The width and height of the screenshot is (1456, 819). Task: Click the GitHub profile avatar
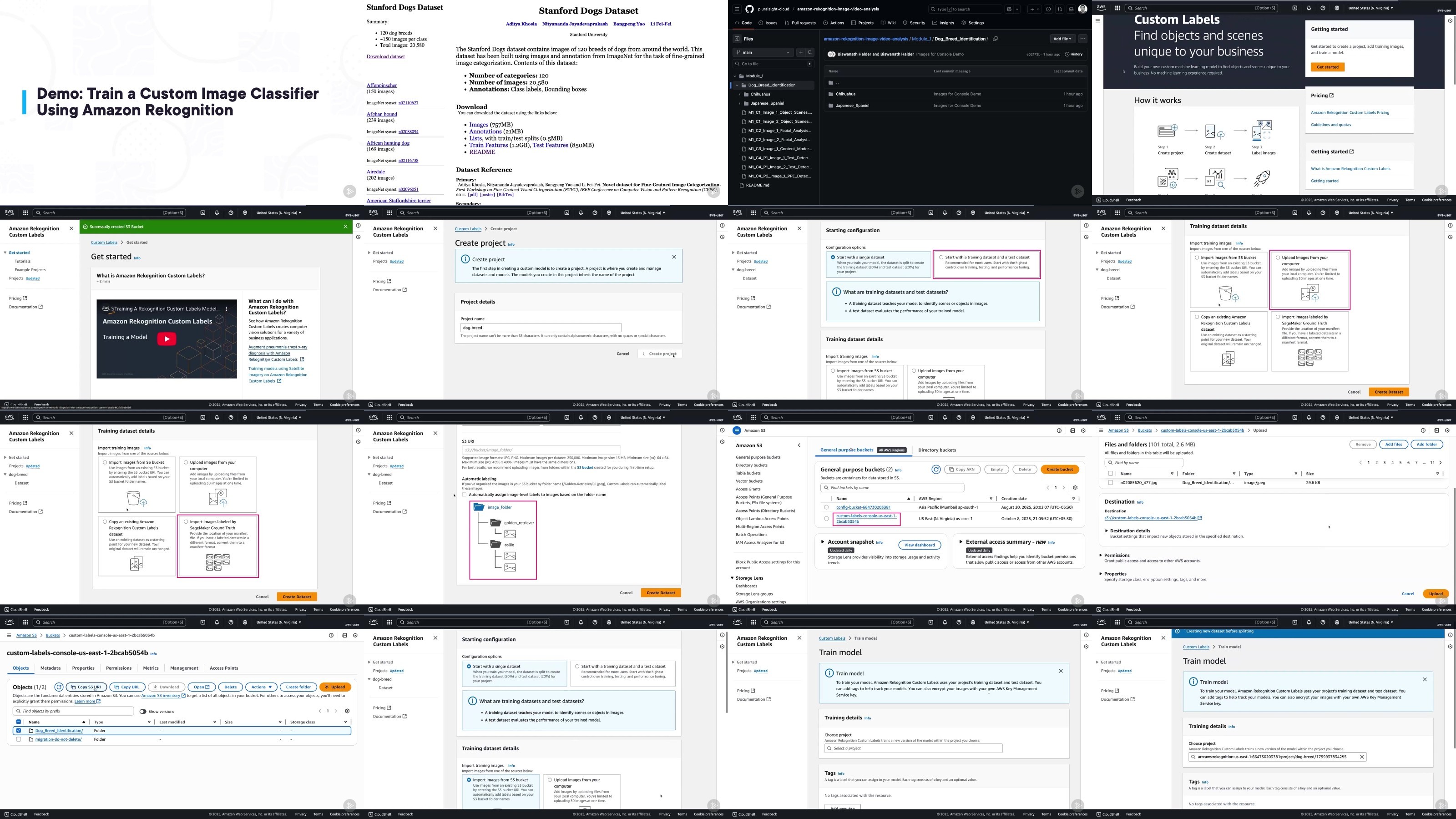coord(1082,9)
